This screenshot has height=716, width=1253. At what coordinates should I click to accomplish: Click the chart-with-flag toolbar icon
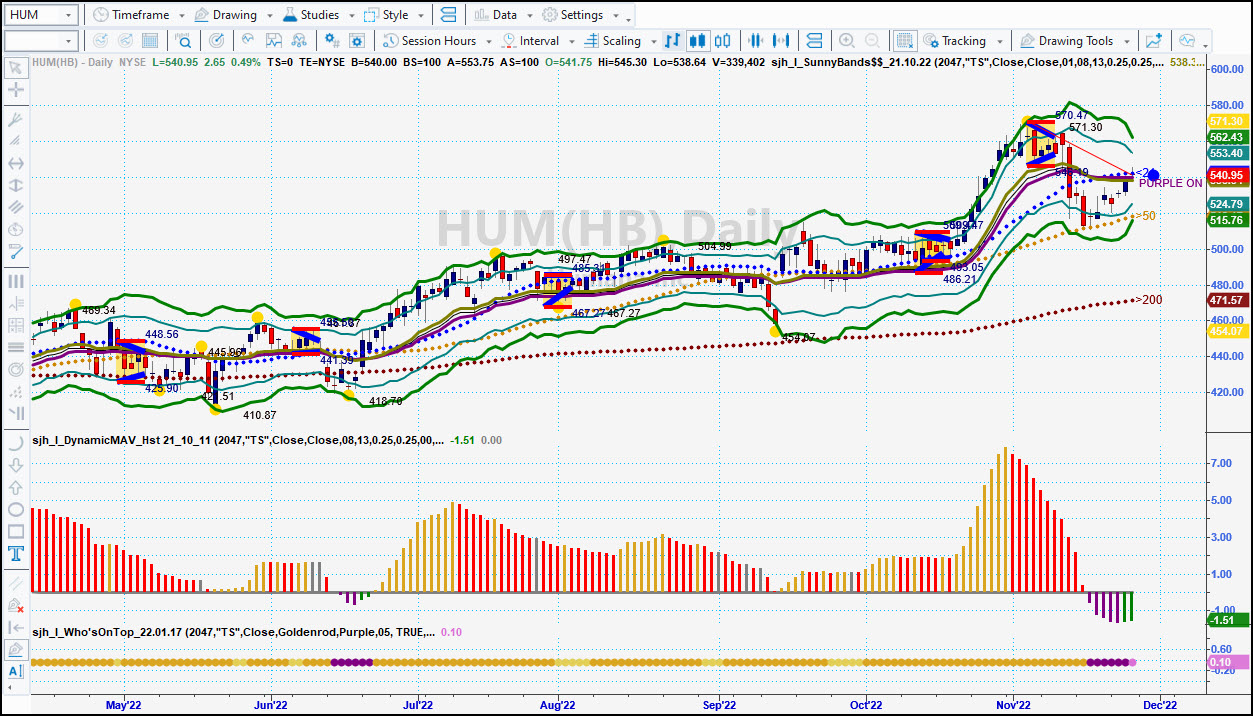[x=273, y=41]
